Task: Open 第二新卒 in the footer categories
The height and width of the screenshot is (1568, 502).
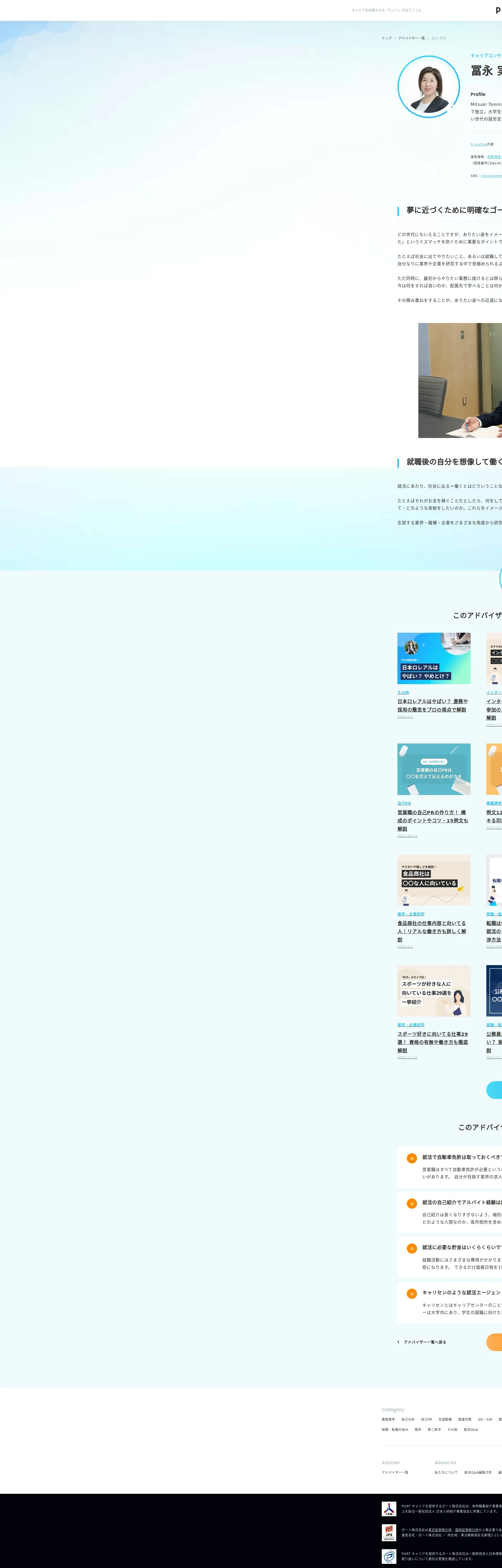Action: click(434, 1430)
